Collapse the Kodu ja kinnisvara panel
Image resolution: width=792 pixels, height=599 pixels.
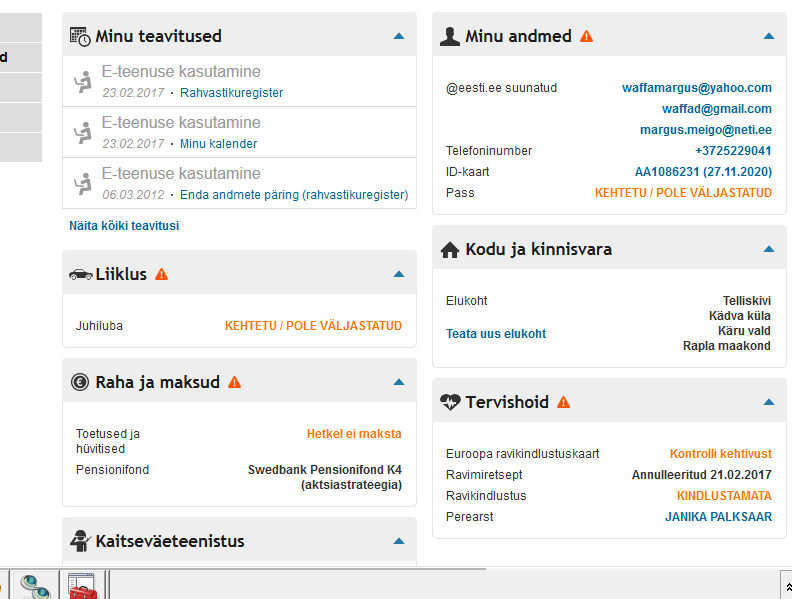click(x=769, y=249)
